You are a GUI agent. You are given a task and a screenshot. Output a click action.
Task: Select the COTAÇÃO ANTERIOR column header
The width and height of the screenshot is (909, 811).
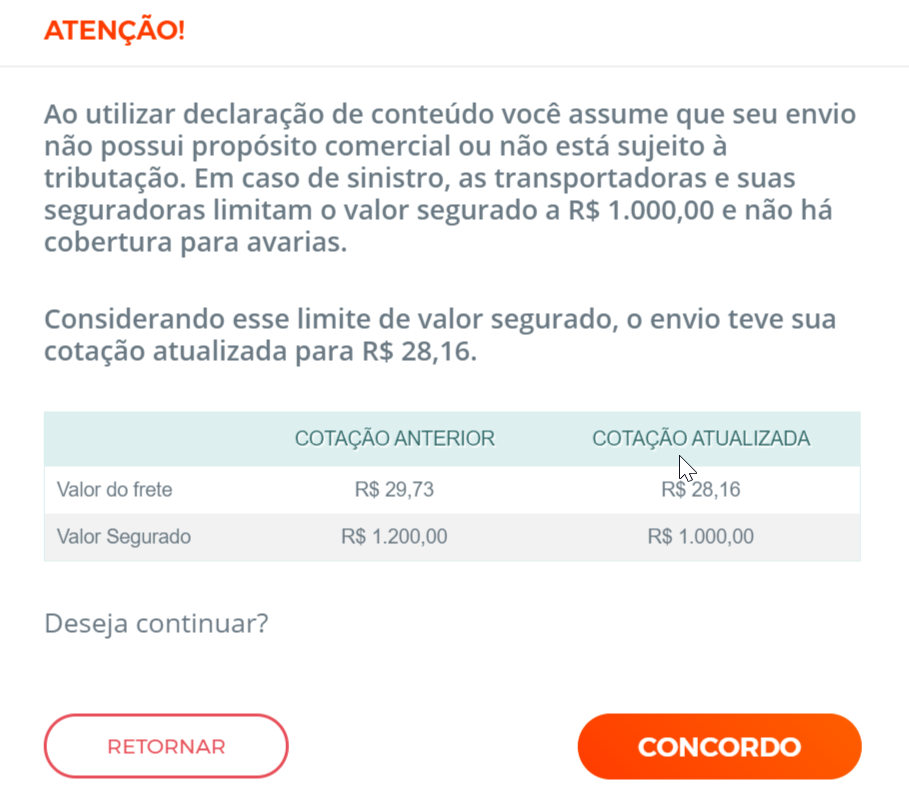coord(394,438)
